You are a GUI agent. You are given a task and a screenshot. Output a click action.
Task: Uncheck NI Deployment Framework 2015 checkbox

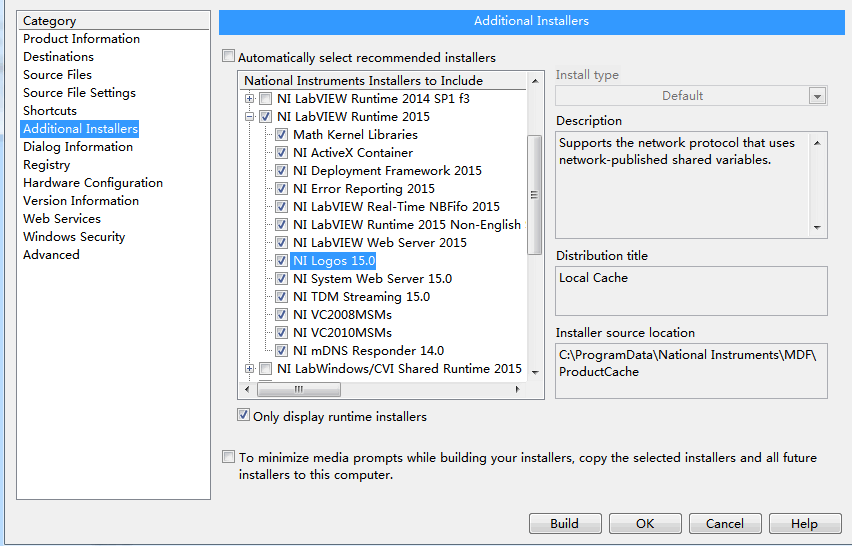[x=281, y=171]
